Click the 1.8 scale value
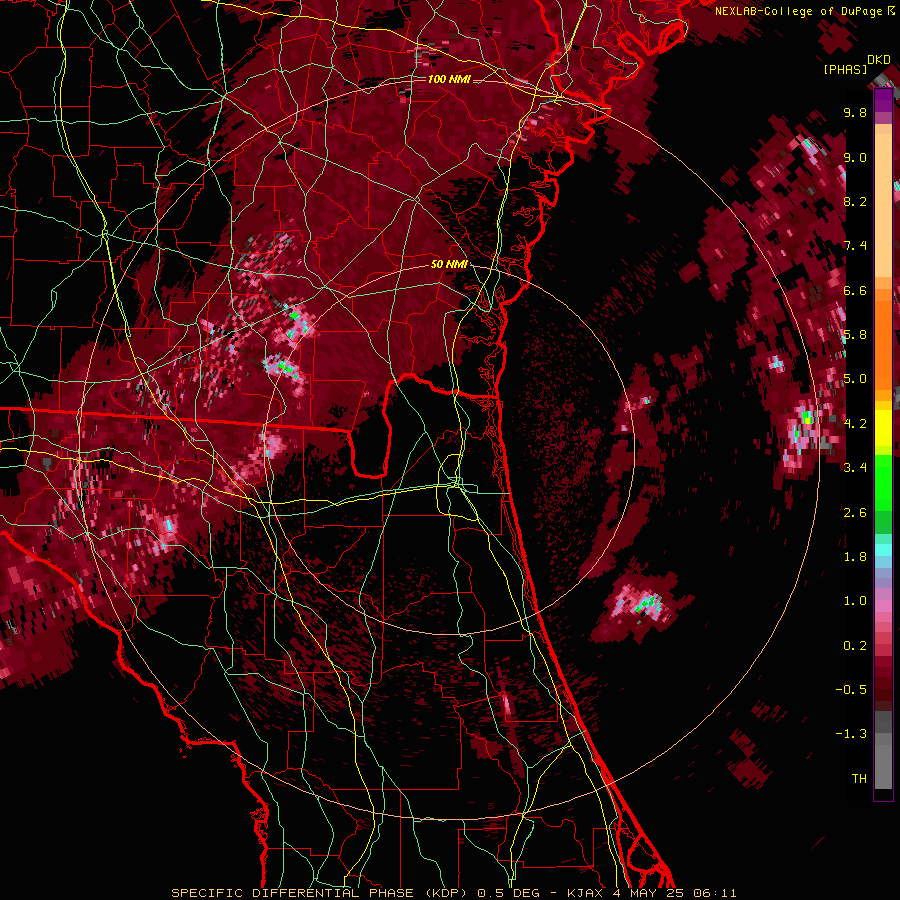This screenshot has height=900, width=900. tap(855, 556)
